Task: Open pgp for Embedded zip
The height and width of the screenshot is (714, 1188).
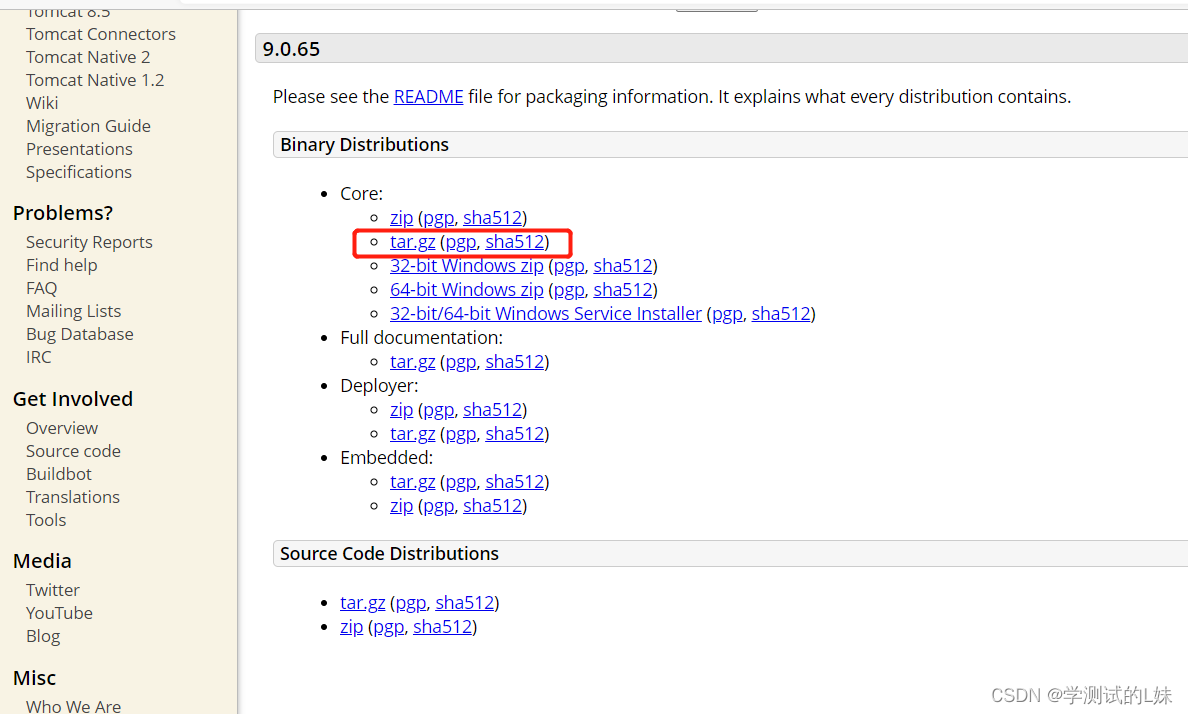Action: click(439, 506)
